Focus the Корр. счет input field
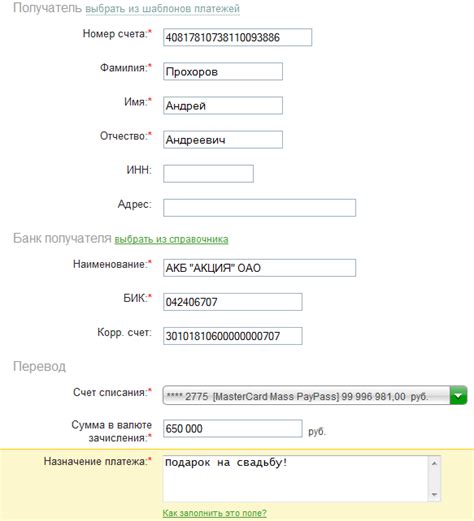The width and height of the screenshot is (474, 521). click(x=233, y=336)
